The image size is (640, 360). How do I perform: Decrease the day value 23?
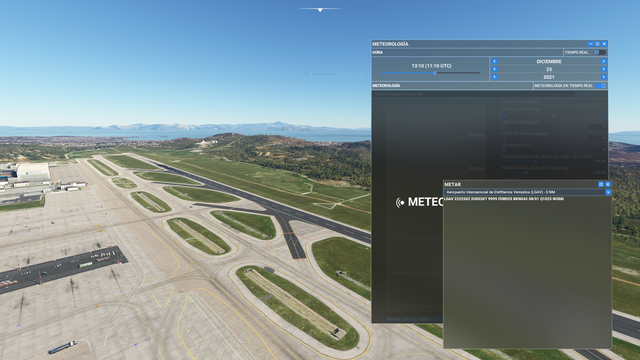494,69
